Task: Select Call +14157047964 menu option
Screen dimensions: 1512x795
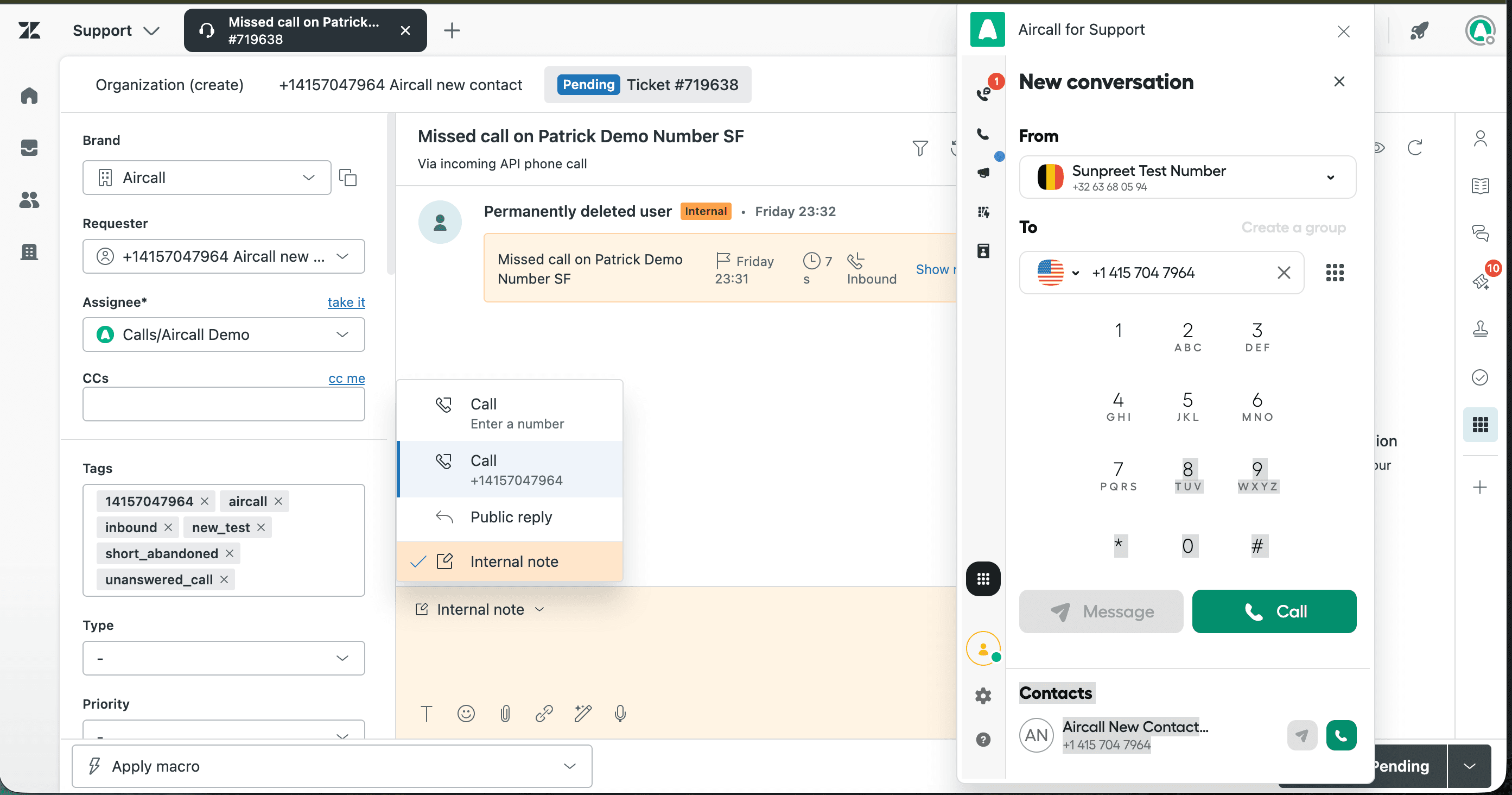Action: 510,469
